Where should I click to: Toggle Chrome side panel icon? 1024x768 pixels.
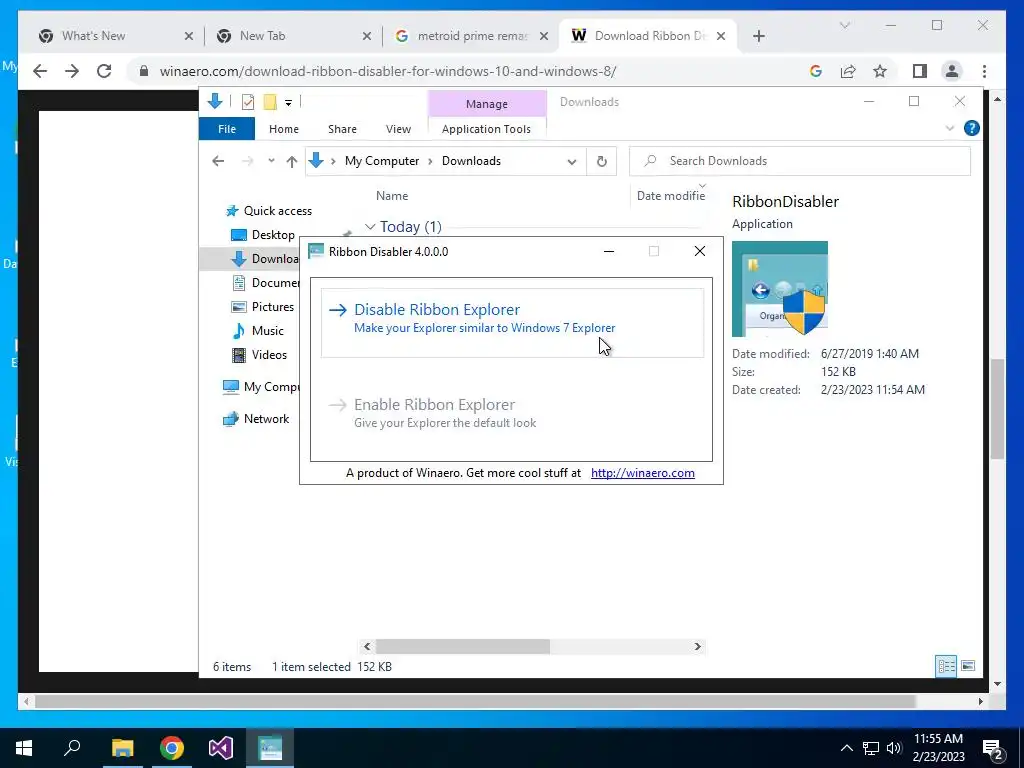920,71
